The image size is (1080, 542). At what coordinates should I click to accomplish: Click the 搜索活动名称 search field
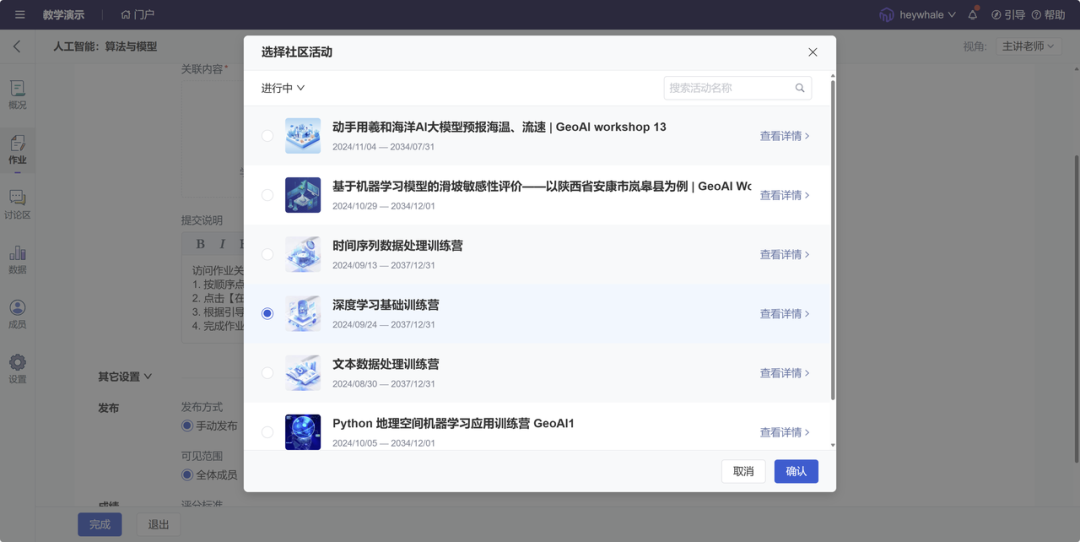click(x=738, y=88)
